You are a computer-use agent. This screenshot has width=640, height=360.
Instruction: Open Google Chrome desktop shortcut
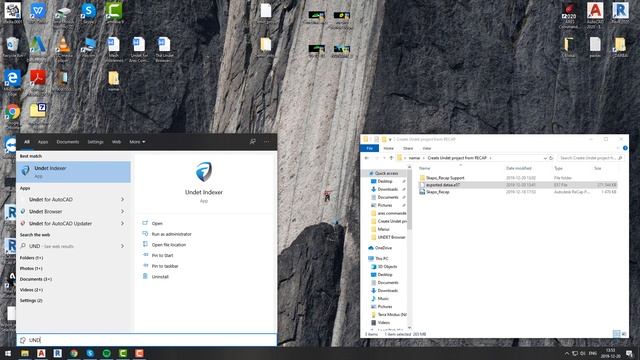[12, 115]
